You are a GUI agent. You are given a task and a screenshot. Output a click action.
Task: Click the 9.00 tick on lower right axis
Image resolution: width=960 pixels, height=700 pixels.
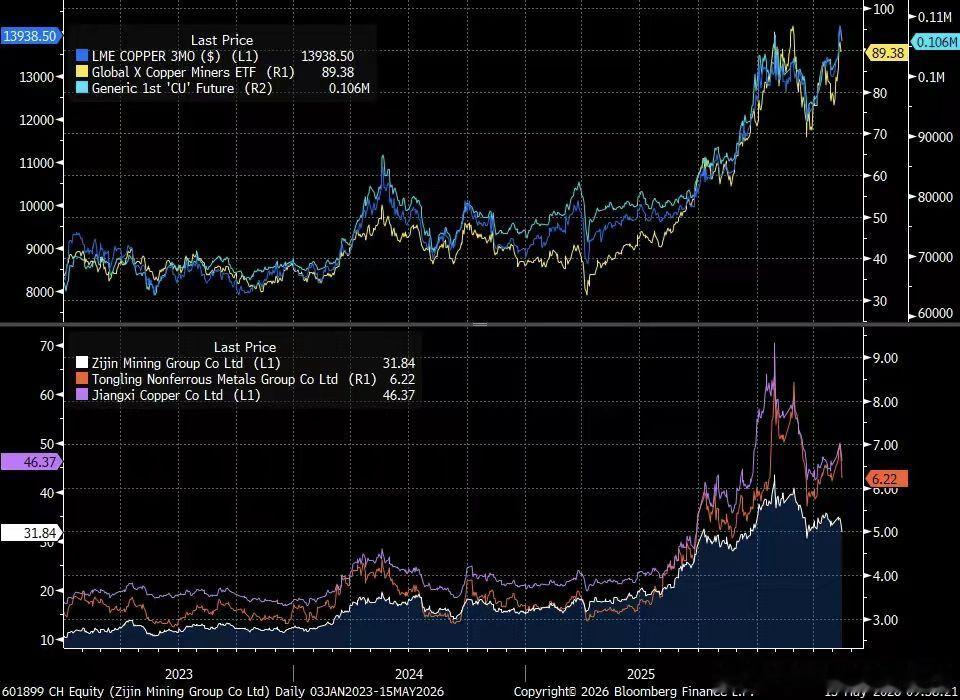(885, 358)
